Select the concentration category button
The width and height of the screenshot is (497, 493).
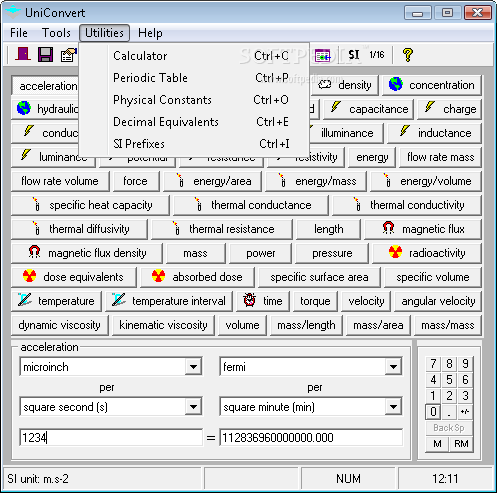pos(432,85)
